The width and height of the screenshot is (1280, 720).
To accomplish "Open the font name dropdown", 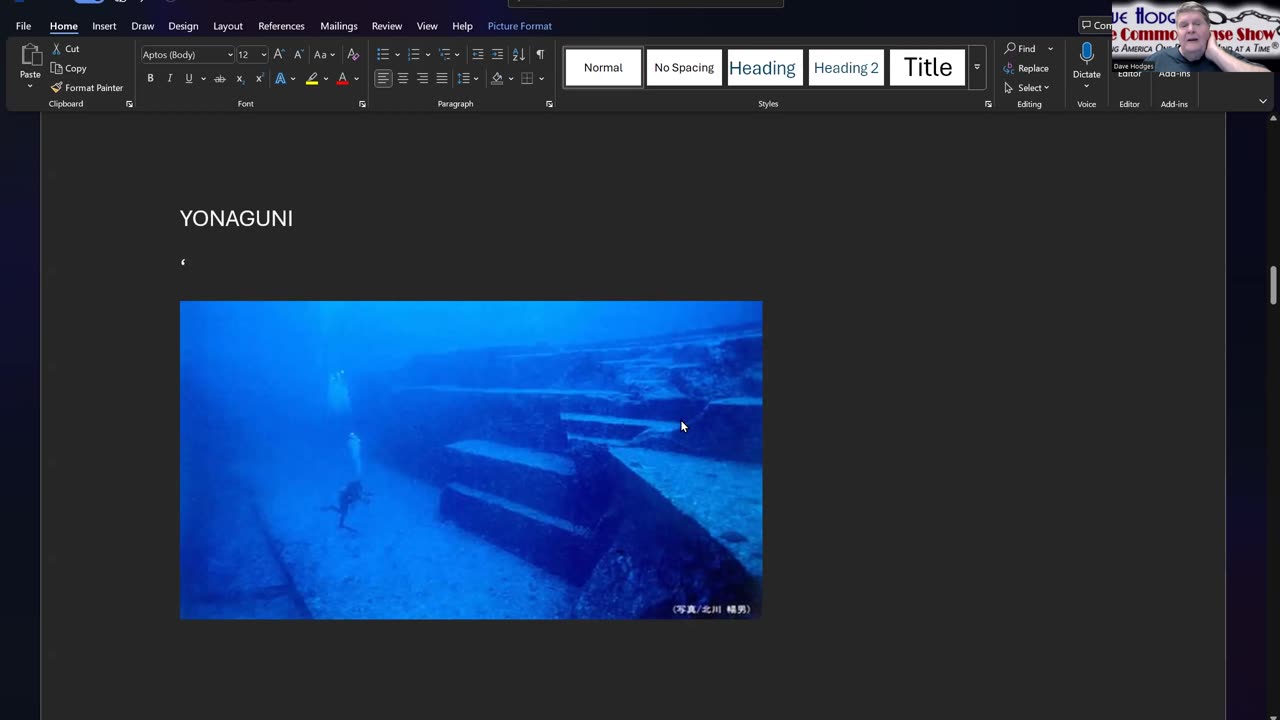I will tap(230, 55).
